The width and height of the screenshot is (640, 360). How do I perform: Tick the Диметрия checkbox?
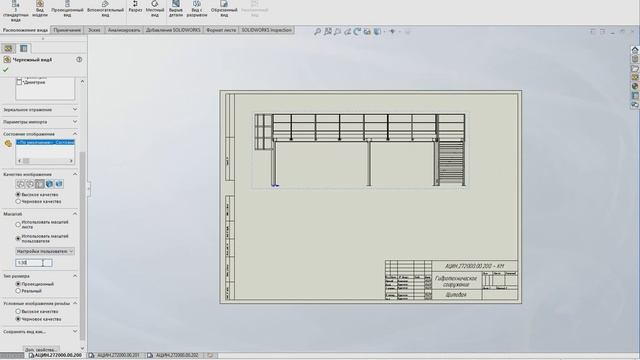pos(19,82)
